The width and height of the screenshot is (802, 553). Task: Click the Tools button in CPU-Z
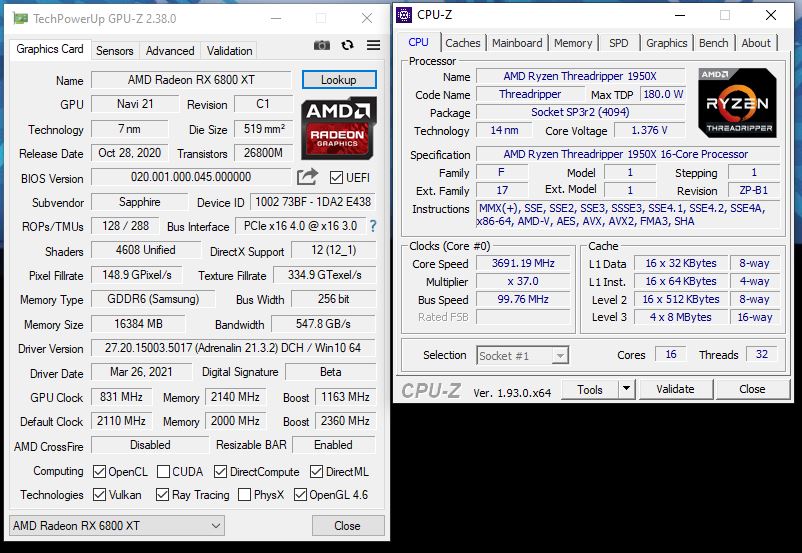(590, 389)
